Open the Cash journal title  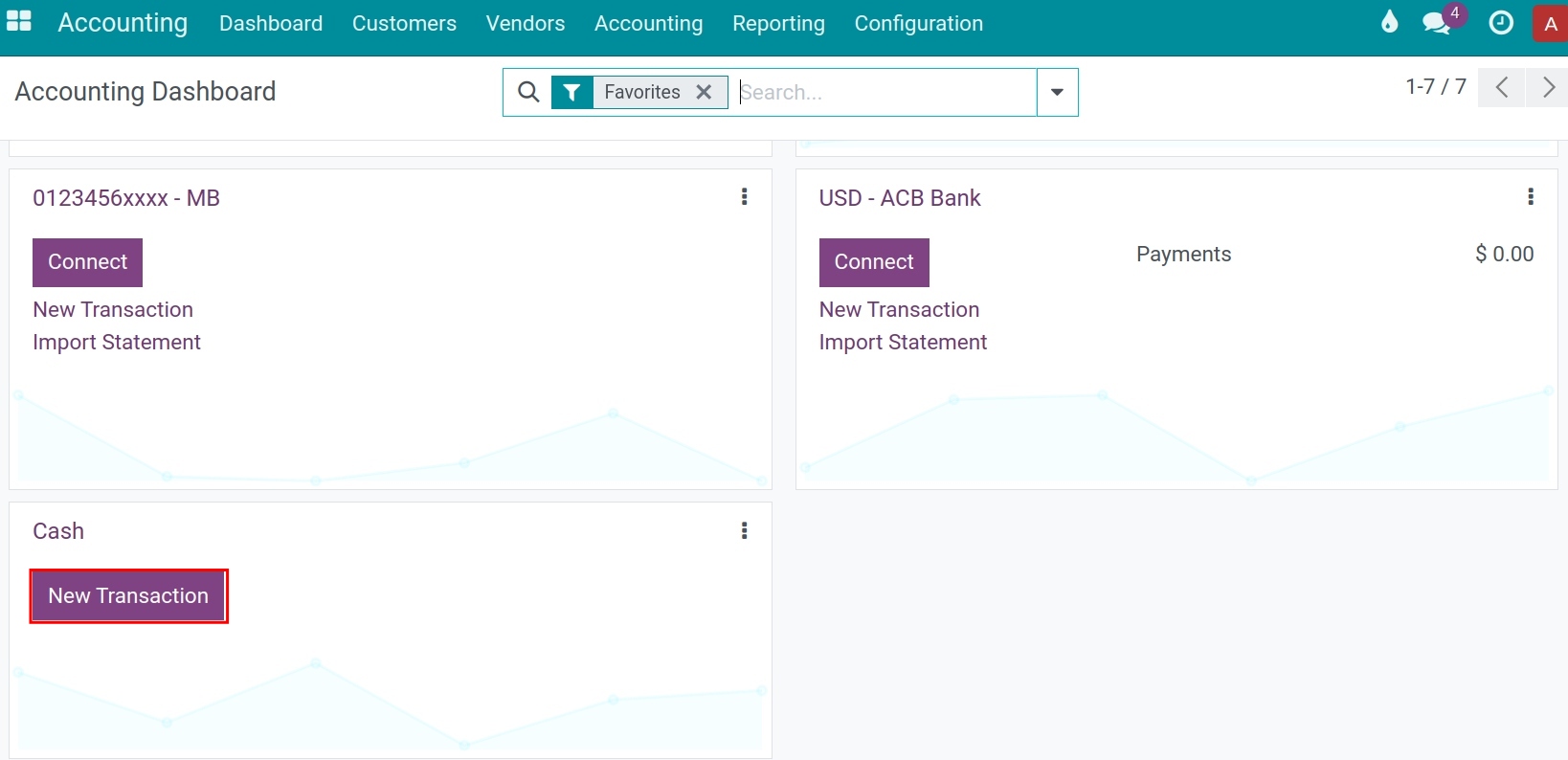pos(58,531)
